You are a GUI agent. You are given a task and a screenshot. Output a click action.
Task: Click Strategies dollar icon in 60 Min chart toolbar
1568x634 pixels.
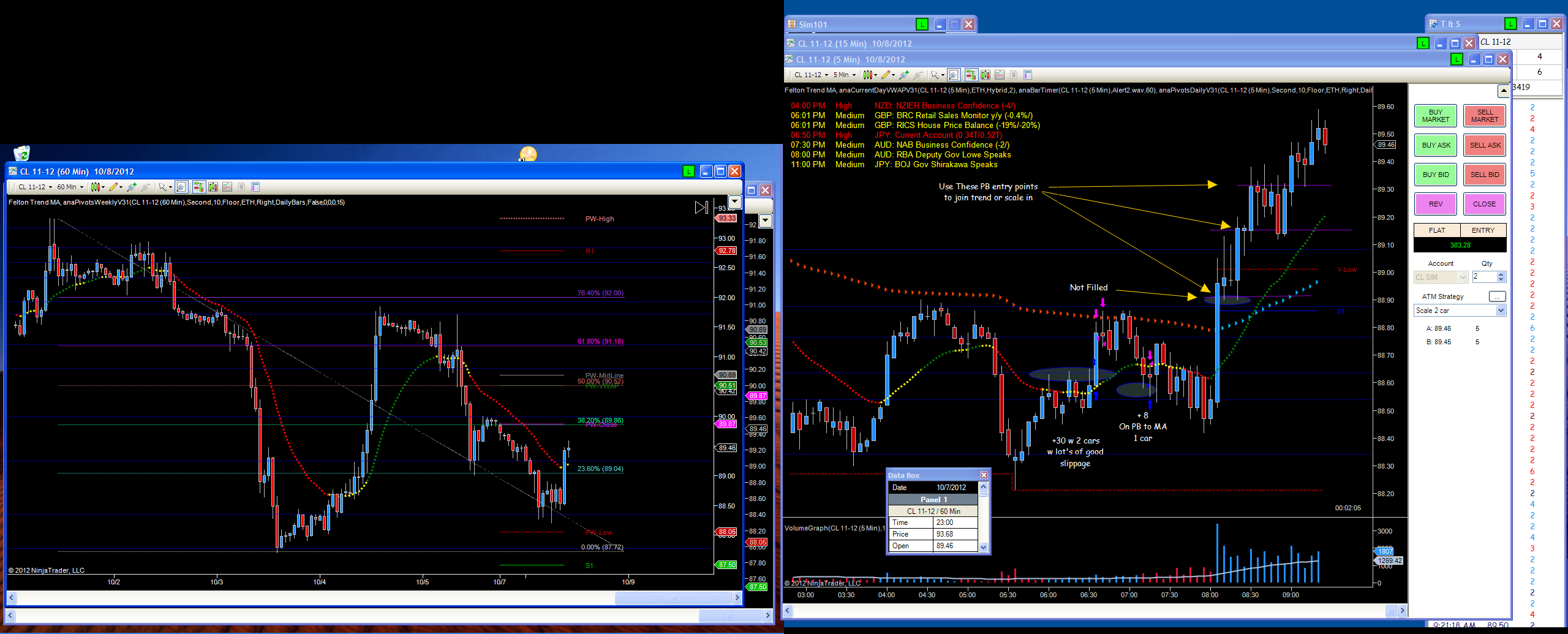(x=241, y=187)
